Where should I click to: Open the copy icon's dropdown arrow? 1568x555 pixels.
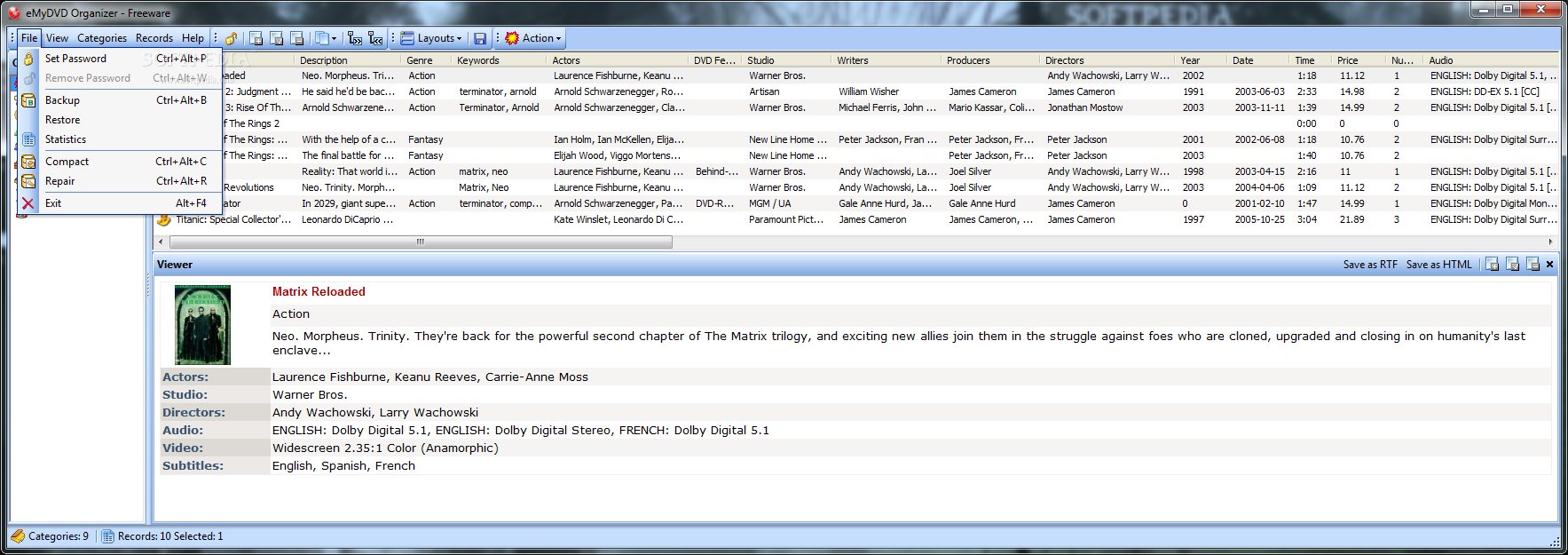coord(334,38)
